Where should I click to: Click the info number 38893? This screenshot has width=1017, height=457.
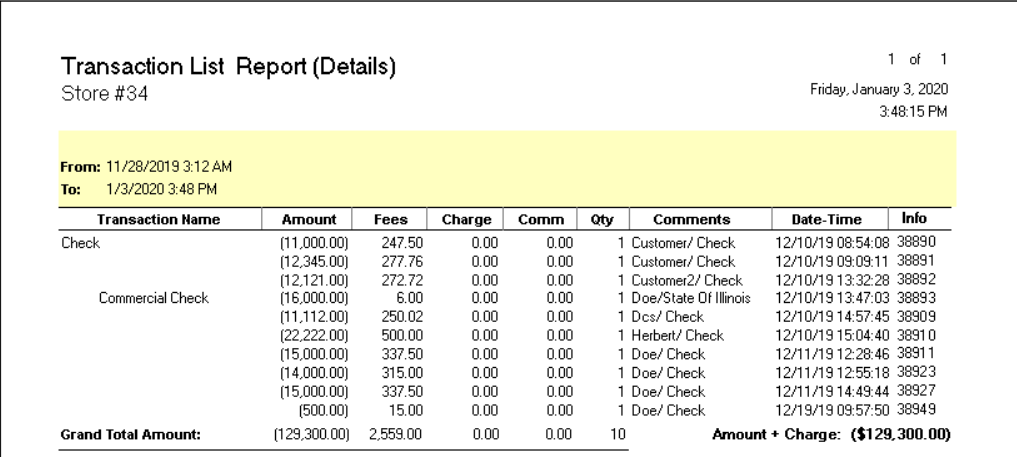(x=916, y=298)
